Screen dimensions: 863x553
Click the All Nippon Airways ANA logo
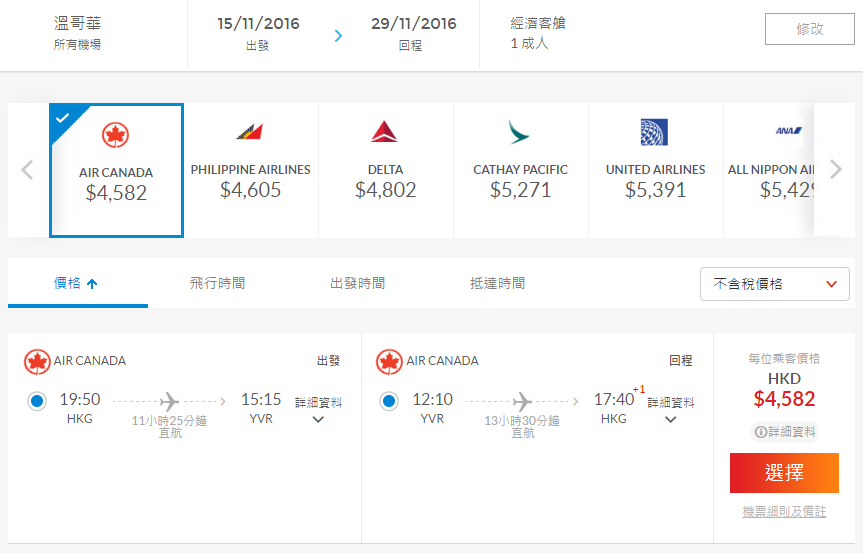click(x=788, y=131)
